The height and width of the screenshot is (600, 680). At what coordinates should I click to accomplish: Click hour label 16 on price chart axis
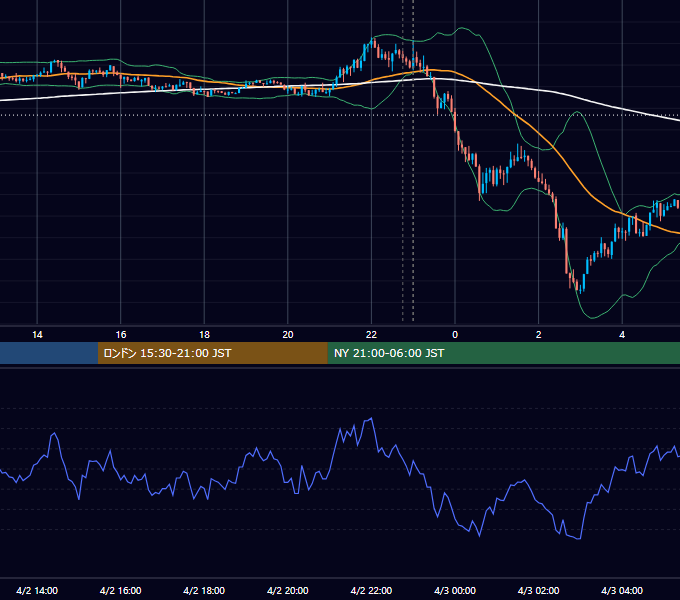coord(121,335)
